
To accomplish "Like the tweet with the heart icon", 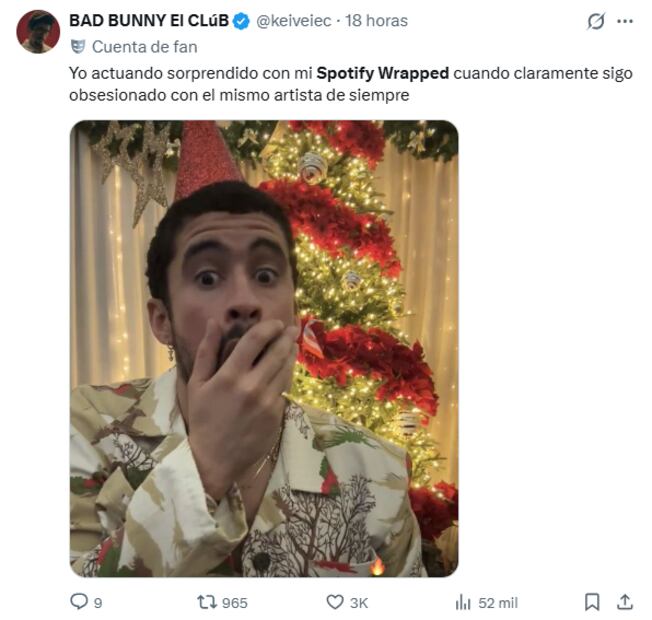I will pos(335,602).
